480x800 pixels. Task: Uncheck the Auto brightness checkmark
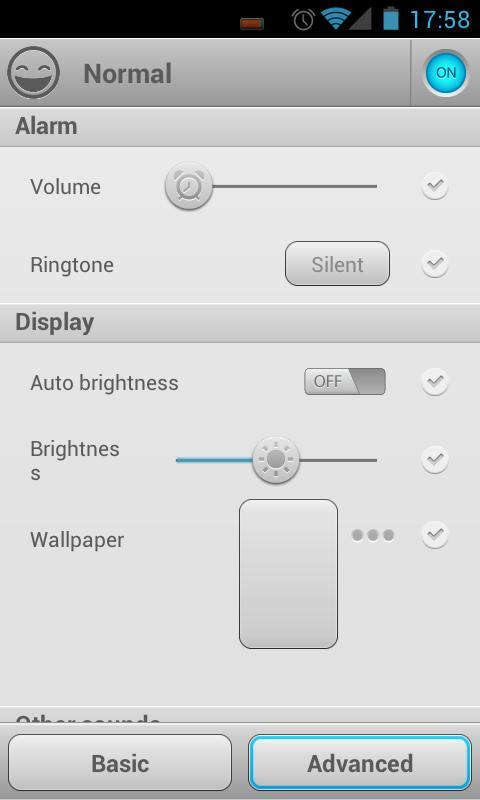(x=435, y=382)
